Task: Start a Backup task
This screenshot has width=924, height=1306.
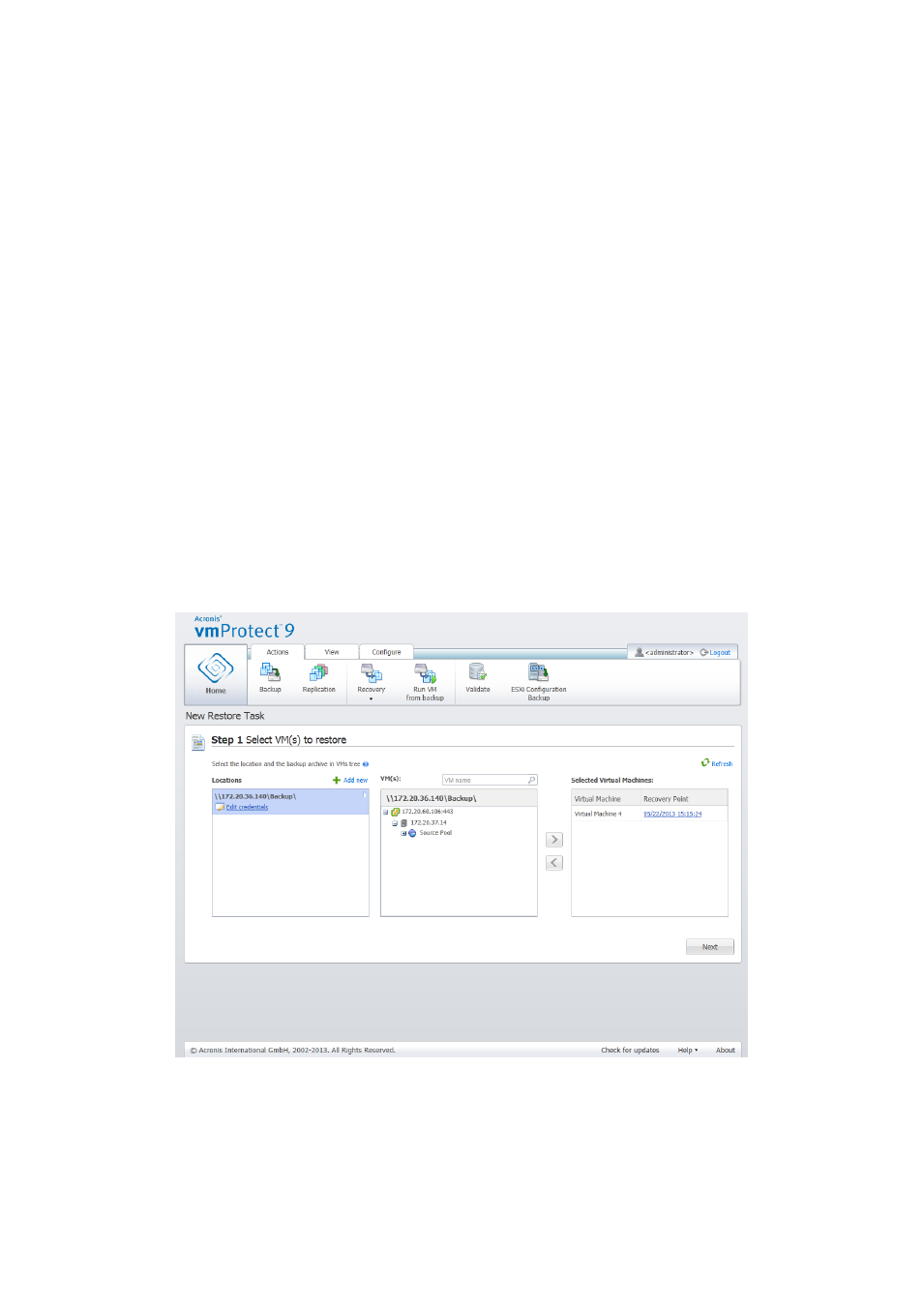Action: [x=270, y=678]
